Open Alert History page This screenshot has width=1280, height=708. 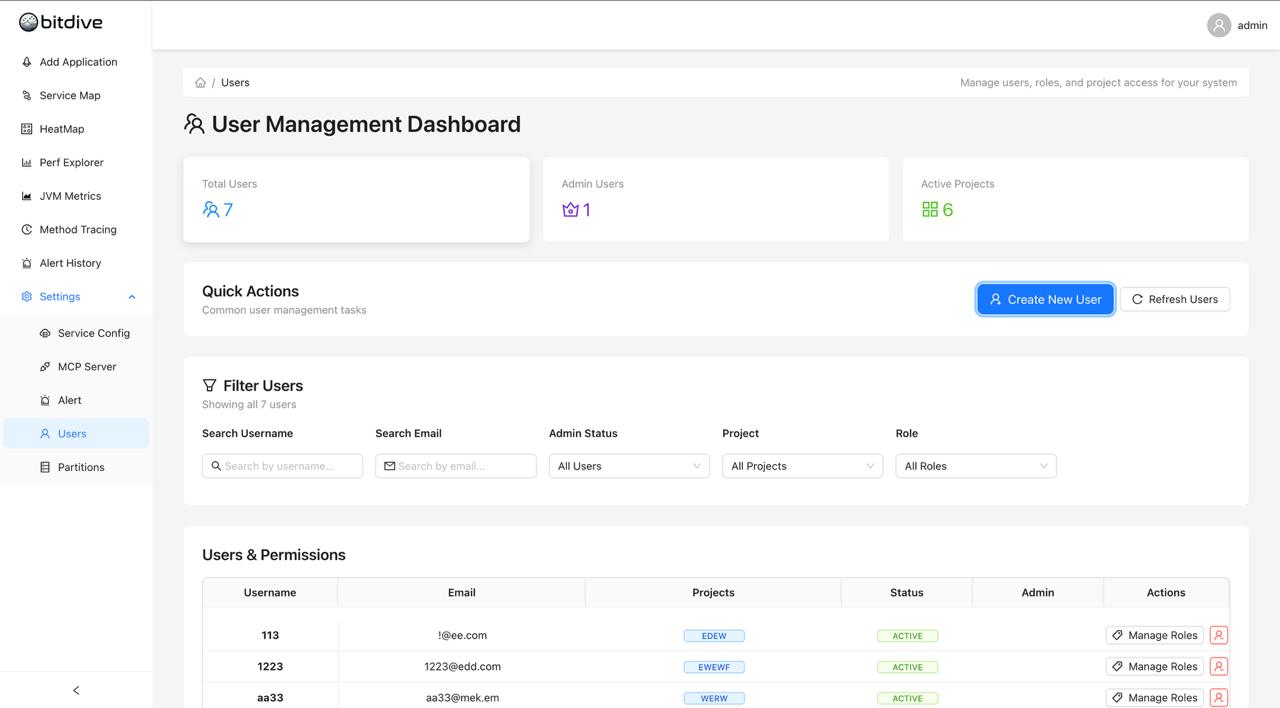pos(76,263)
